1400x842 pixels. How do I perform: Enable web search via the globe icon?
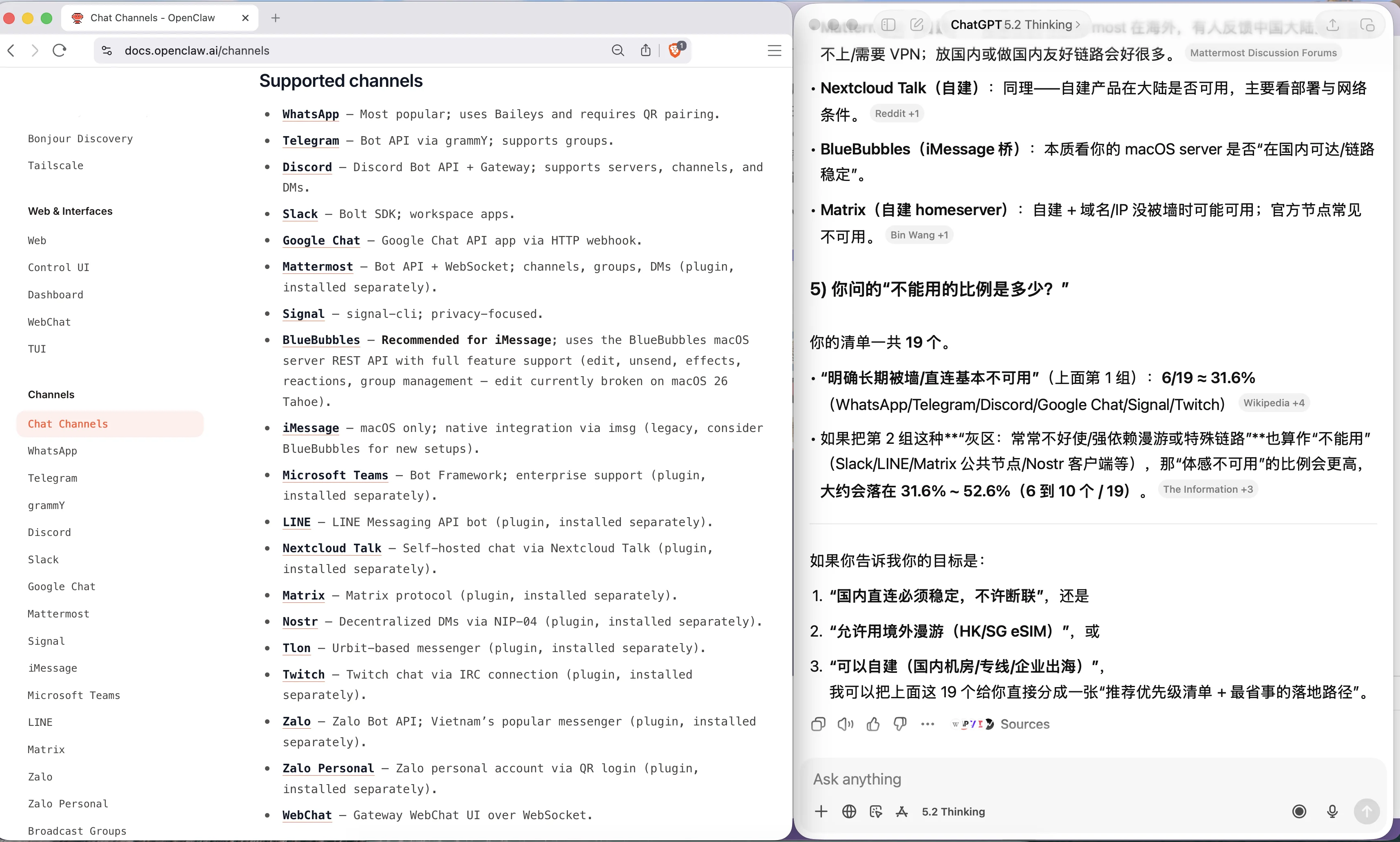848,811
